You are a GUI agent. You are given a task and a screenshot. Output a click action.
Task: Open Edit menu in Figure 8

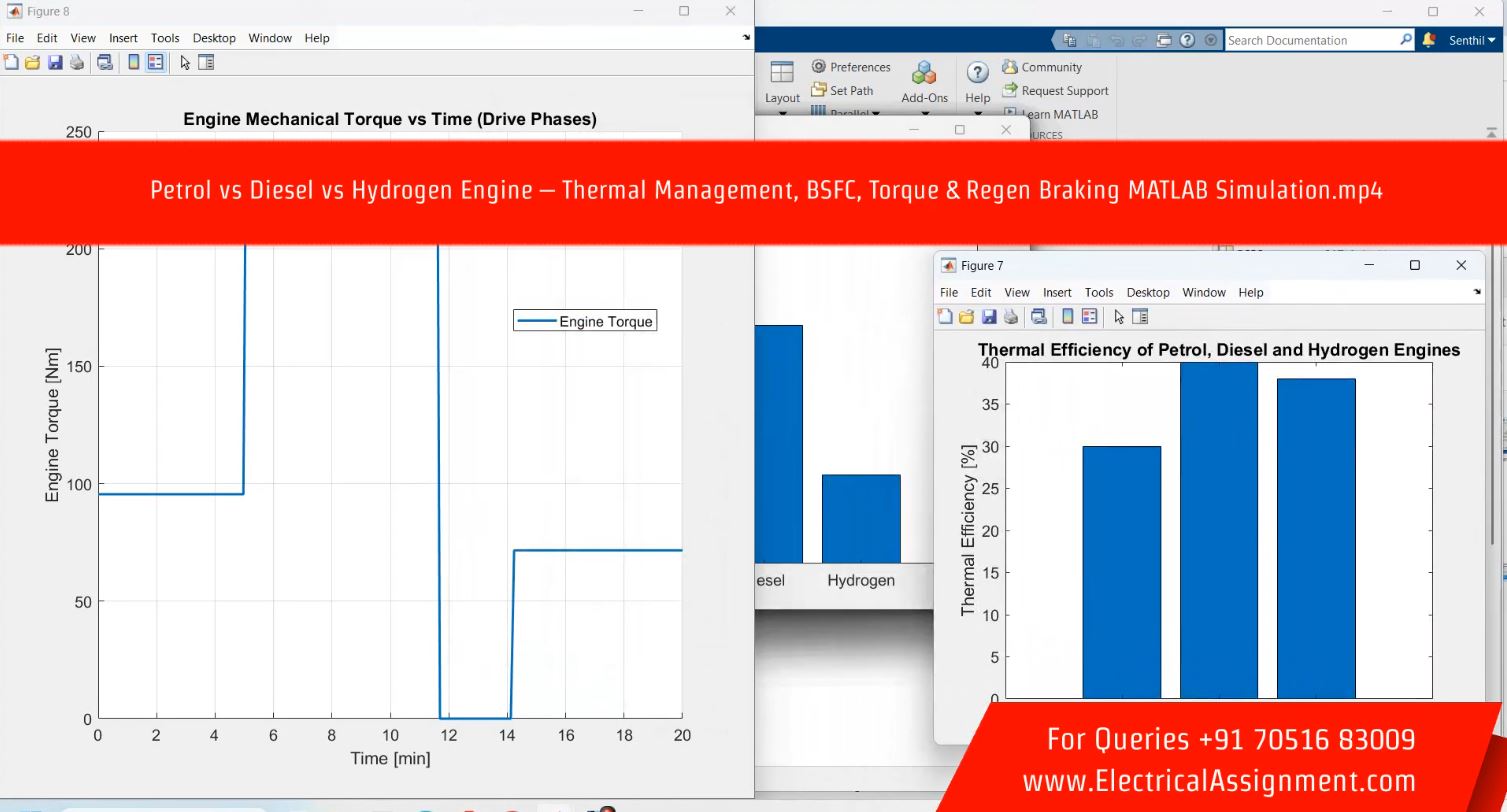47,38
